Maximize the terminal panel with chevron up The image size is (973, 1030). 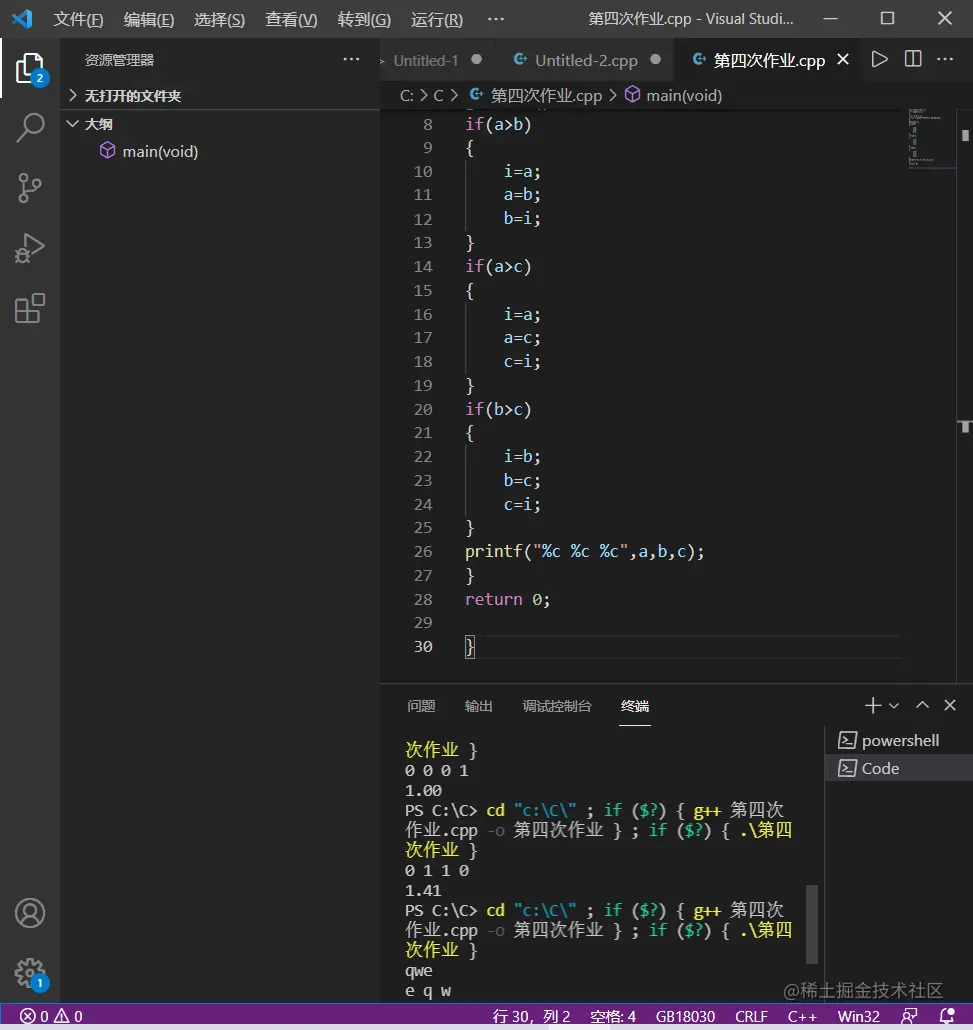click(923, 706)
